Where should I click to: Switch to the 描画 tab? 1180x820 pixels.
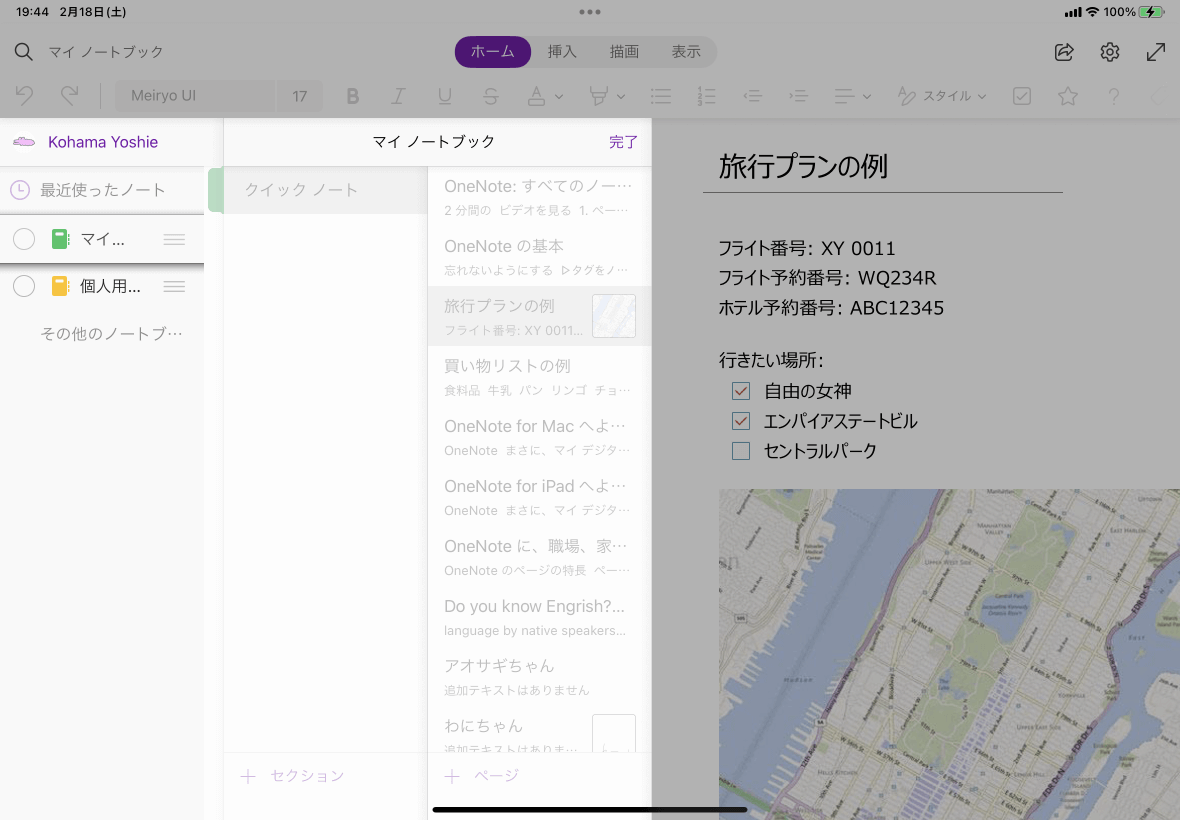624,52
